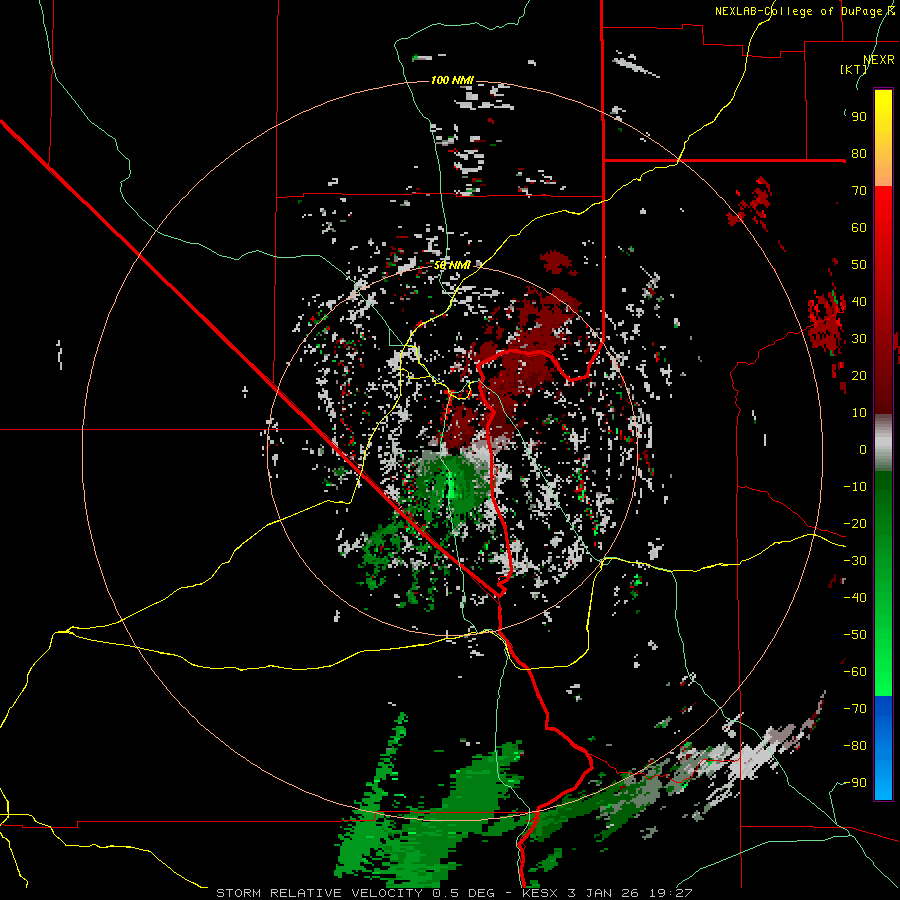The height and width of the screenshot is (900, 900).
Task: Click the 20 value on velocity scale
Action: tap(859, 375)
